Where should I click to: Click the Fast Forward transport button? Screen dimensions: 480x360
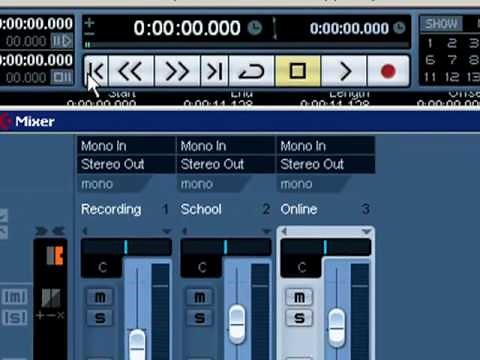pyautogui.click(x=177, y=71)
